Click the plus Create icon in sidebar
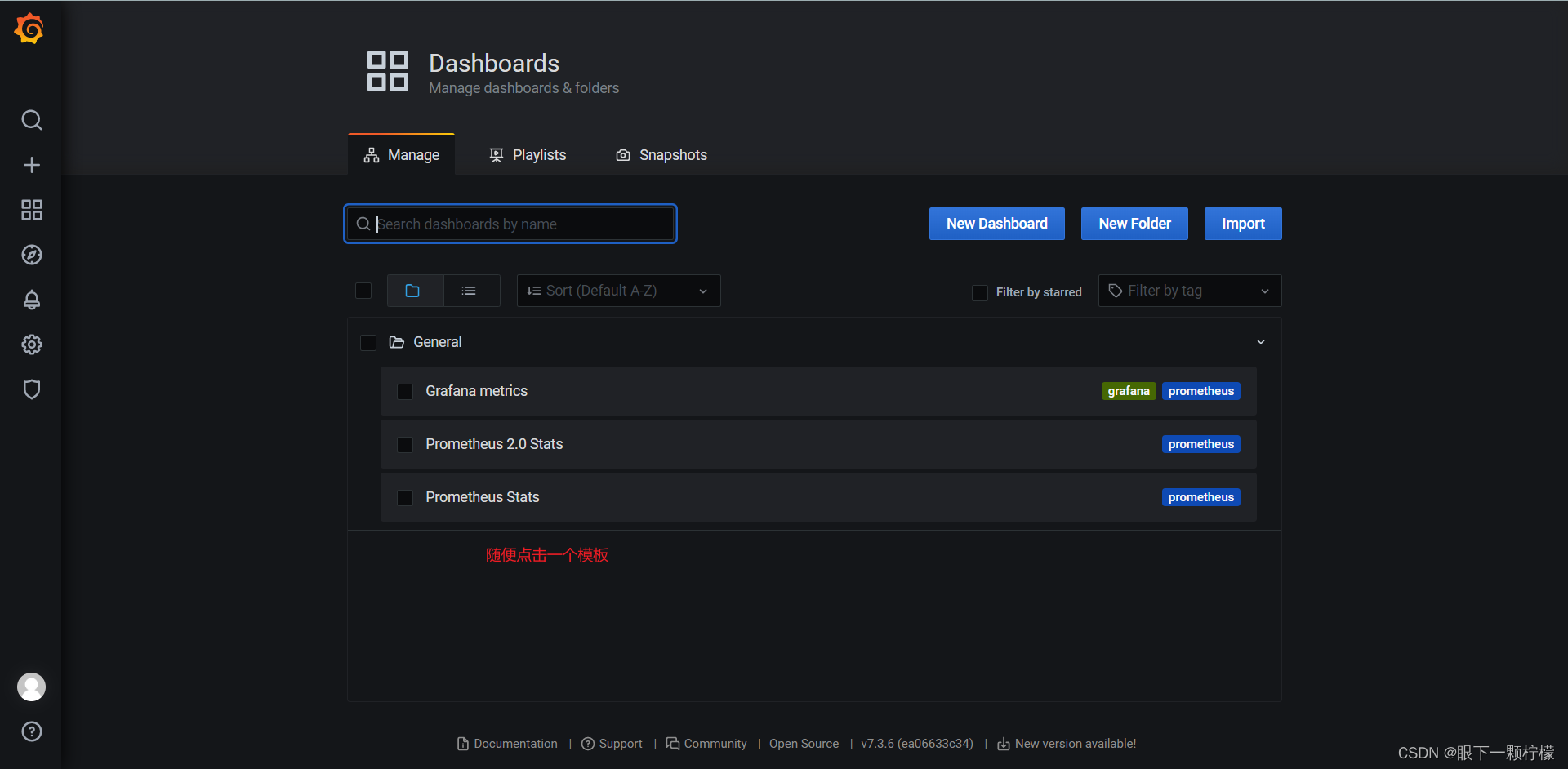The image size is (1568, 769). click(x=31, y=165)
